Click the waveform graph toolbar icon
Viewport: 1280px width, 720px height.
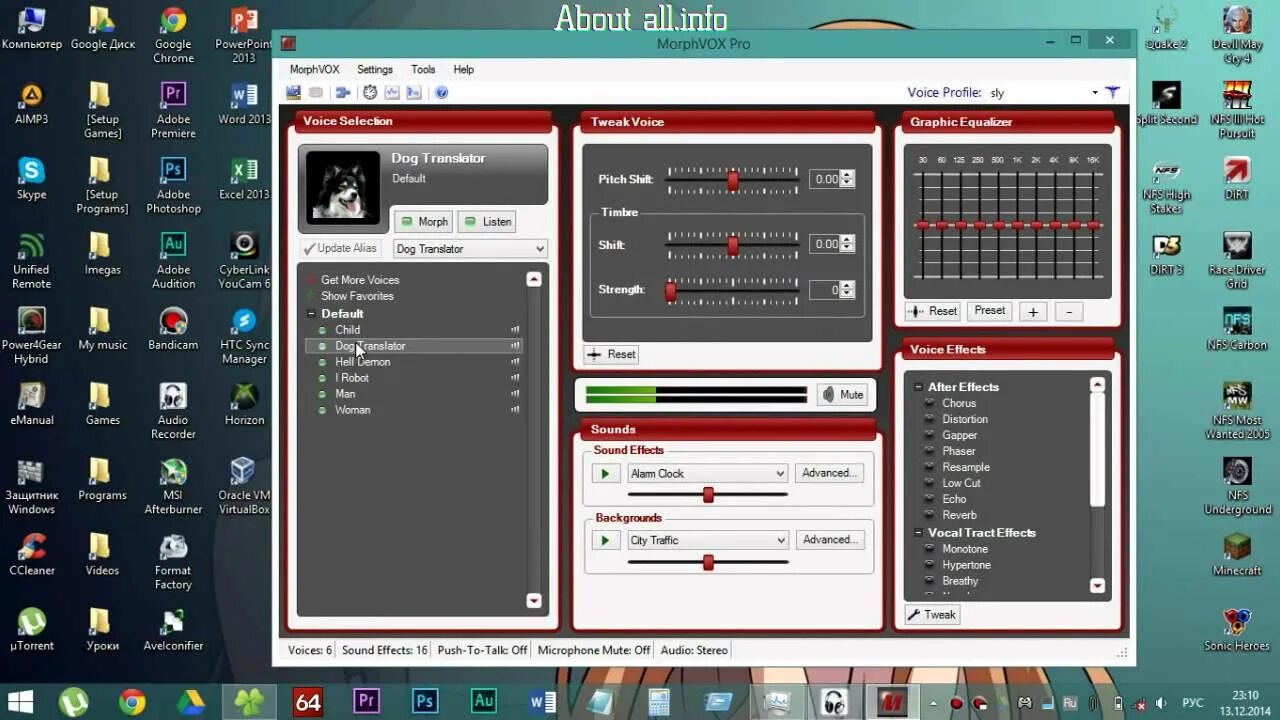point(392,92)
